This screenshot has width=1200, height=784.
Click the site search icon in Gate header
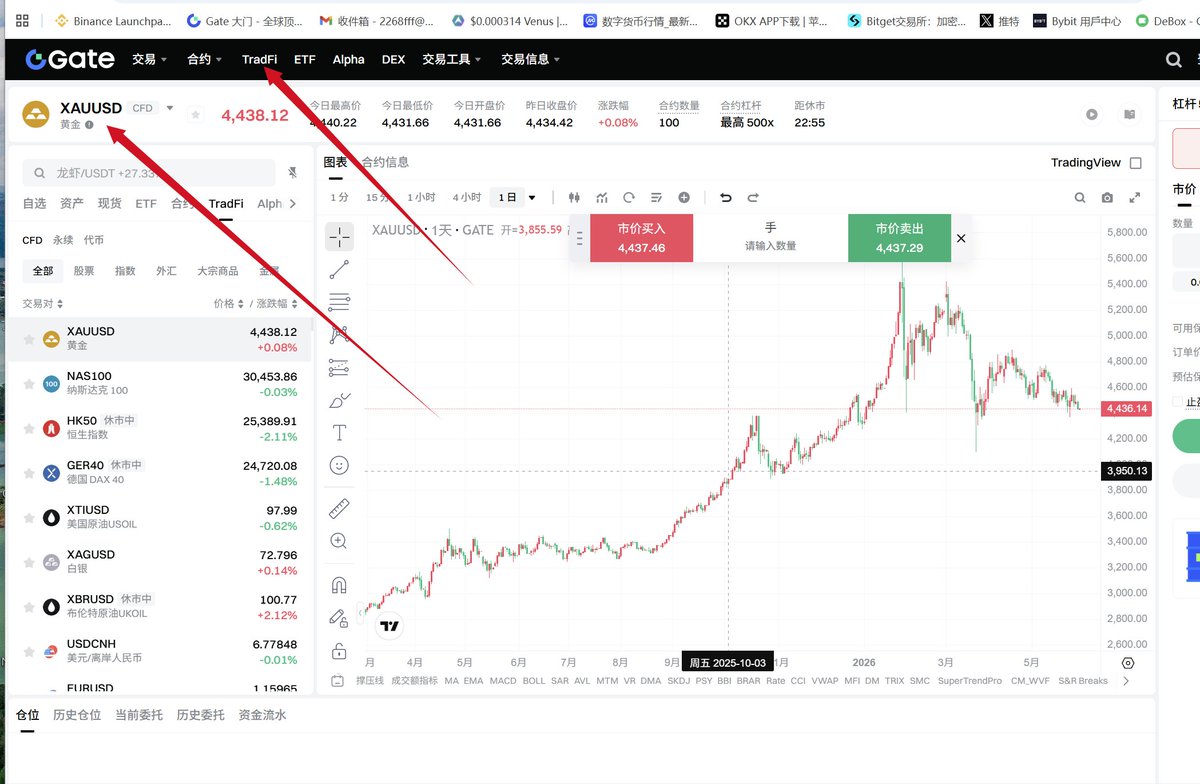tap(1174, 60)
